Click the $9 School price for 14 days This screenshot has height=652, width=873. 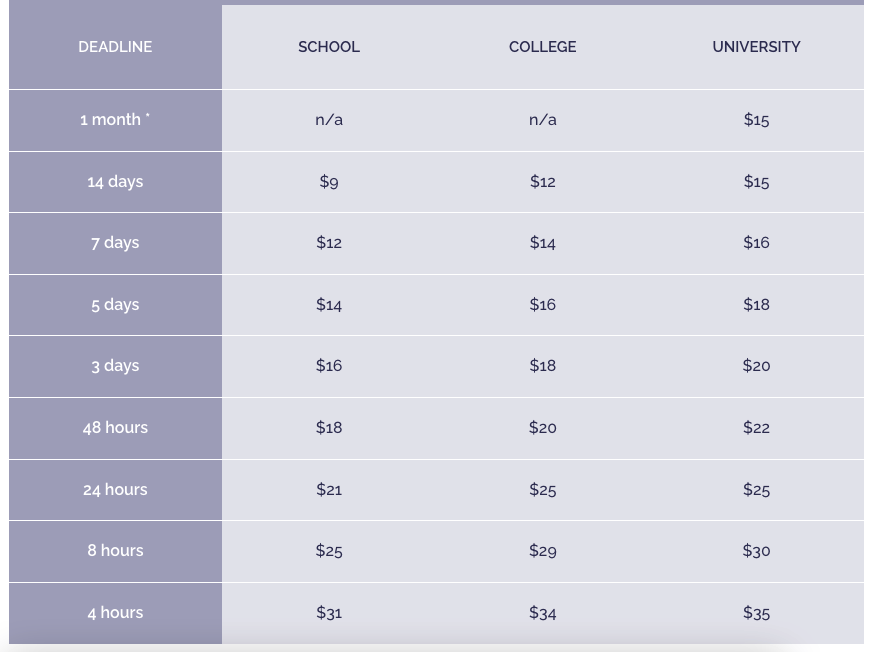pyautogui.click(x=328, y=182)
